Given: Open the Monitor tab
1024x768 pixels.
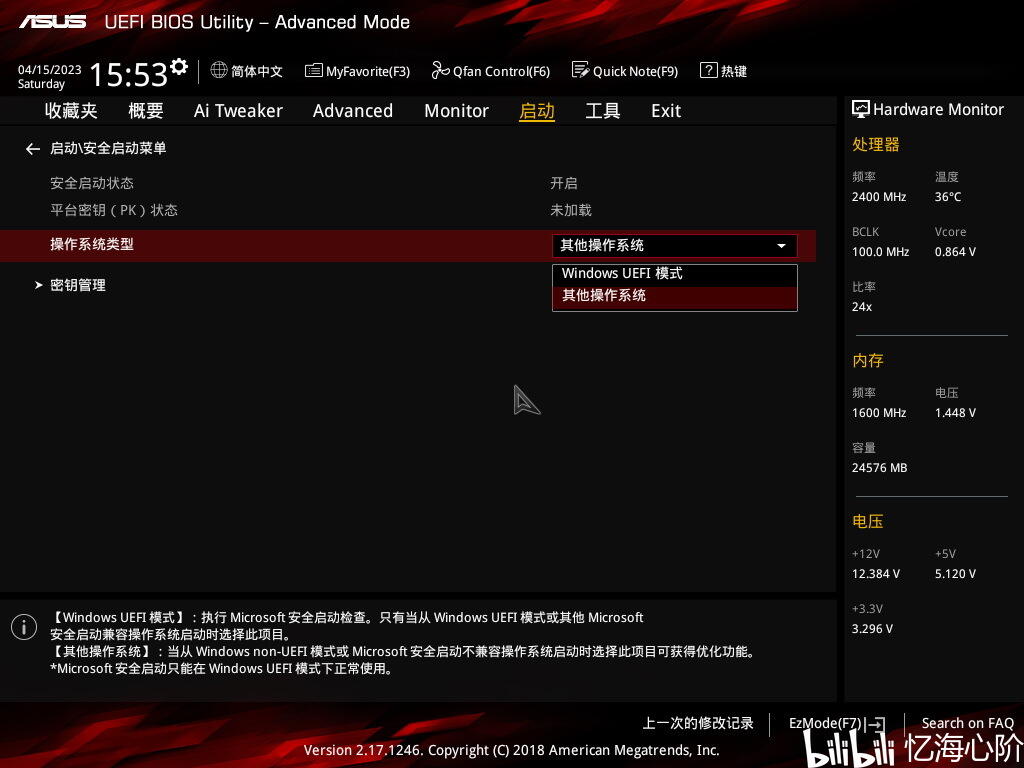Looking at the screenshot, I should pyautogui.click(x=456, y=111).
